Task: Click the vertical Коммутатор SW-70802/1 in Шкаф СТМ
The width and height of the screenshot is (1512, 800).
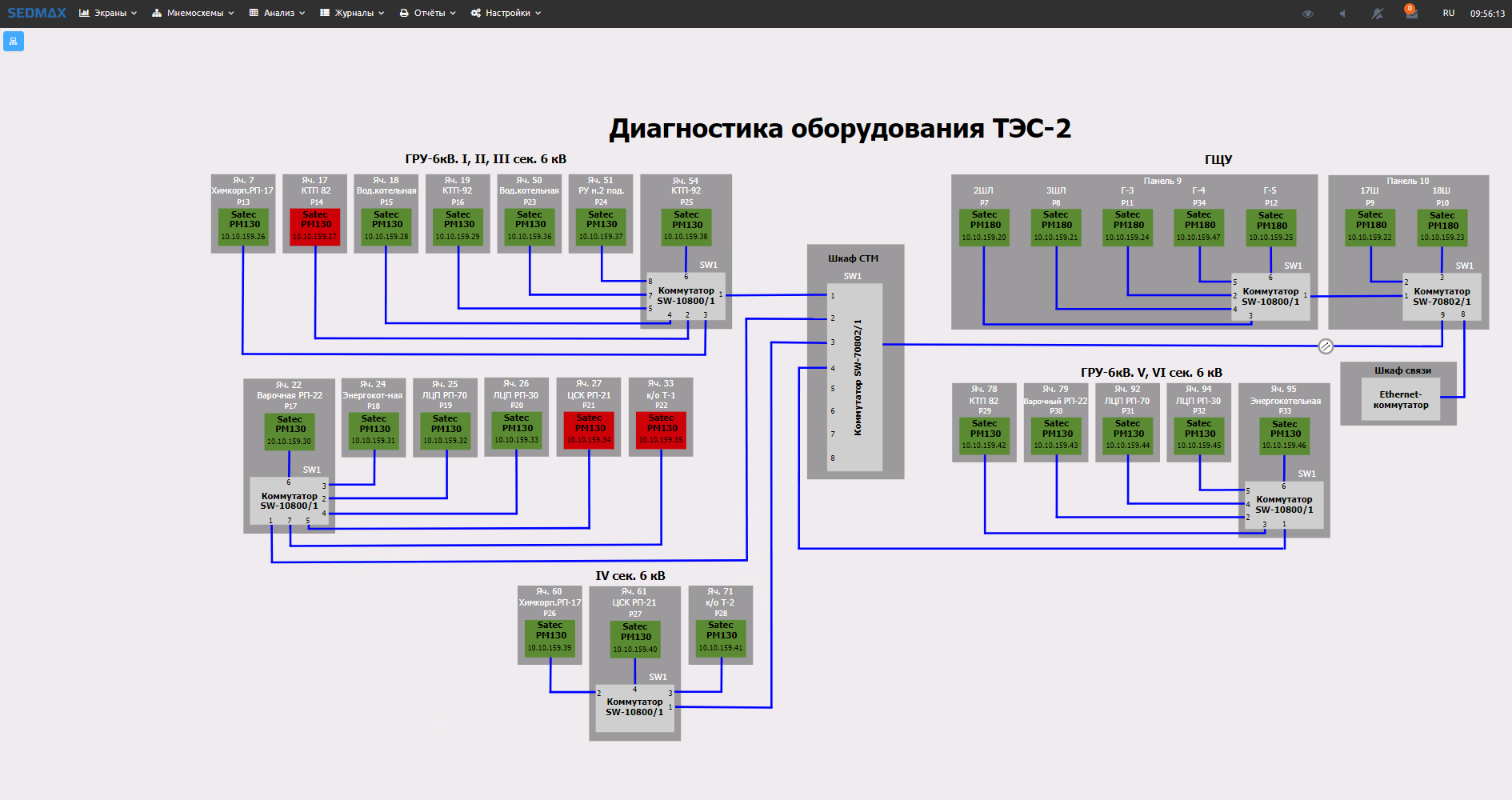Action: pyautogui.click(x=856, y=378)
